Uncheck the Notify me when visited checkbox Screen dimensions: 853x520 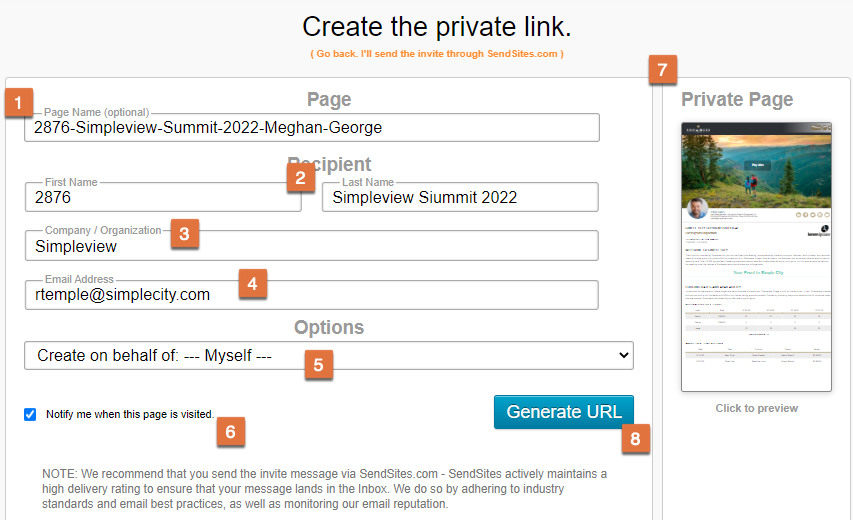click(x=30, y=414)
